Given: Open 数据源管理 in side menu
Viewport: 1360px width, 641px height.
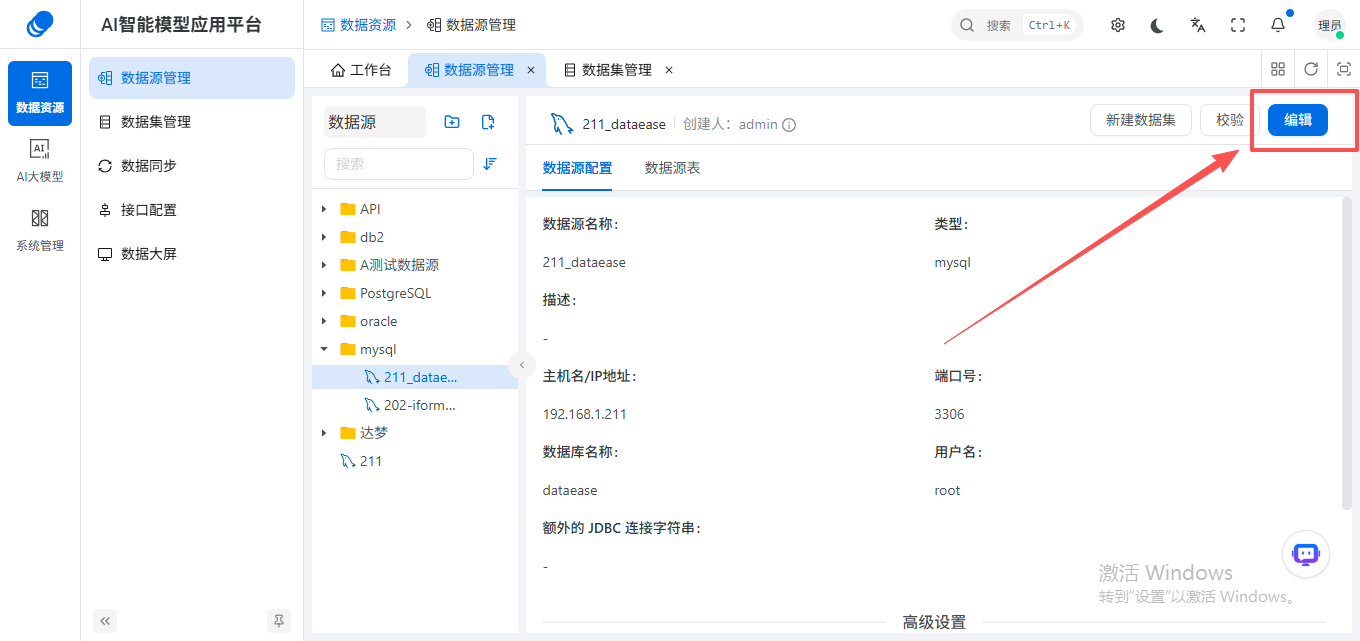Looking at the screenshot, I should point(192,78).
